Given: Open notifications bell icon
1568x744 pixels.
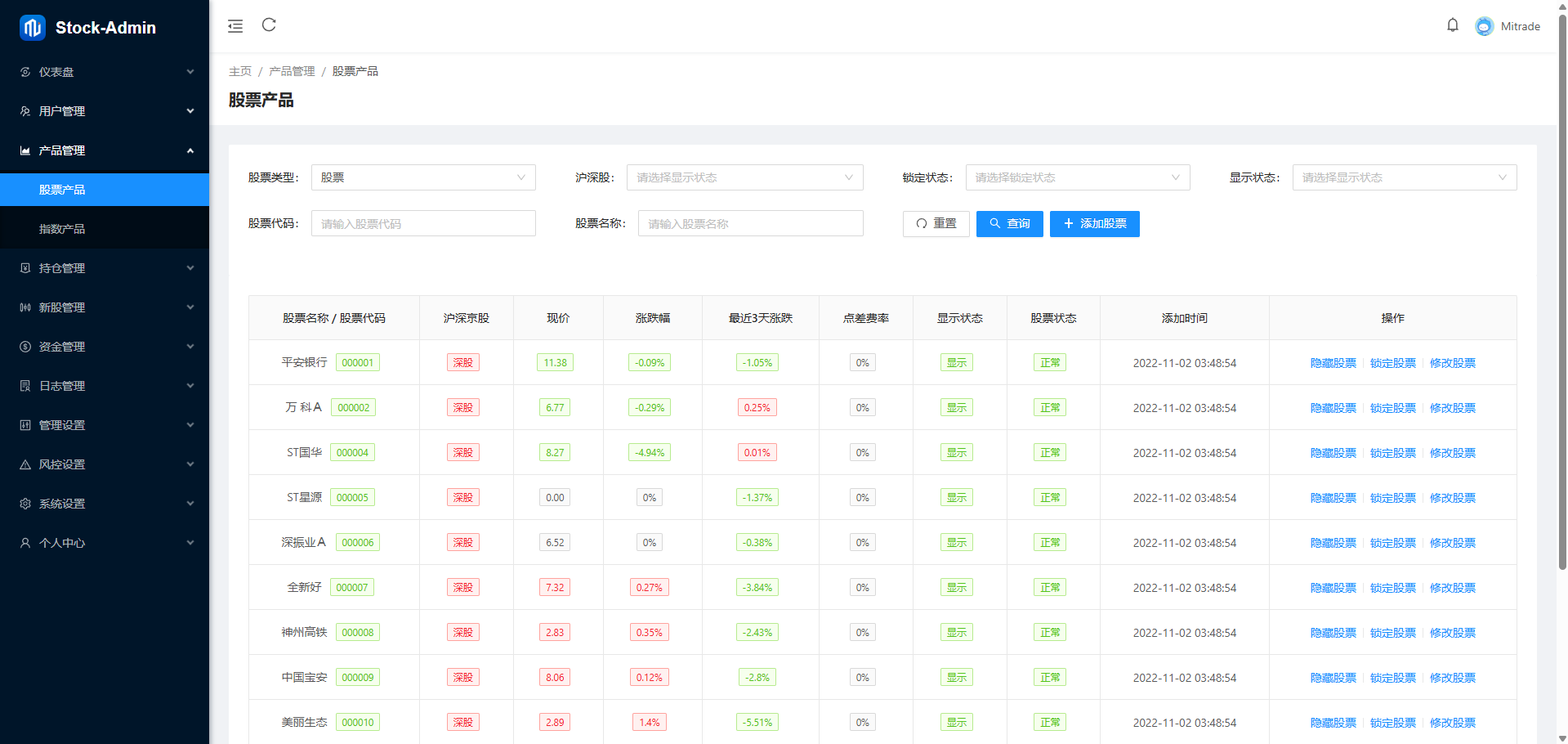Looking at the screenshot, I should click(x=1452, y=25).
